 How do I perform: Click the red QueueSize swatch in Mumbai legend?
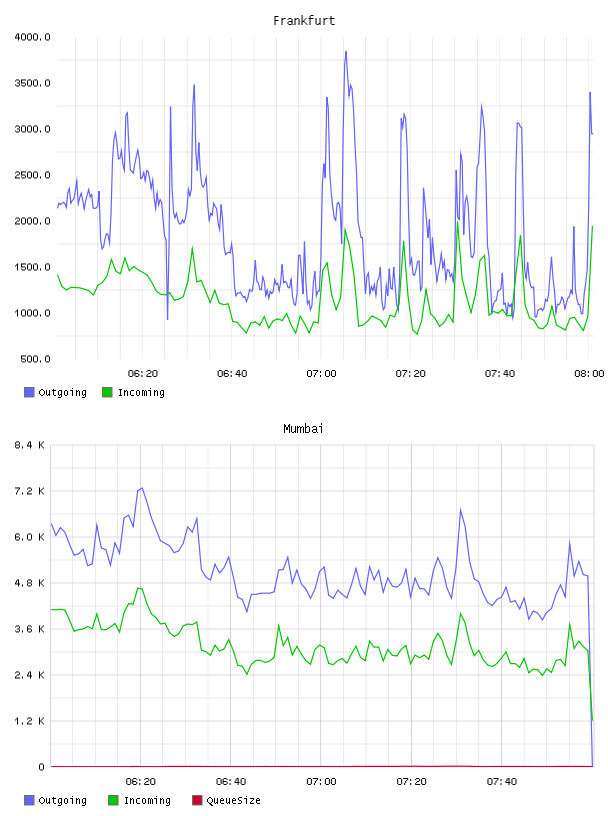(x=197, y=800)
